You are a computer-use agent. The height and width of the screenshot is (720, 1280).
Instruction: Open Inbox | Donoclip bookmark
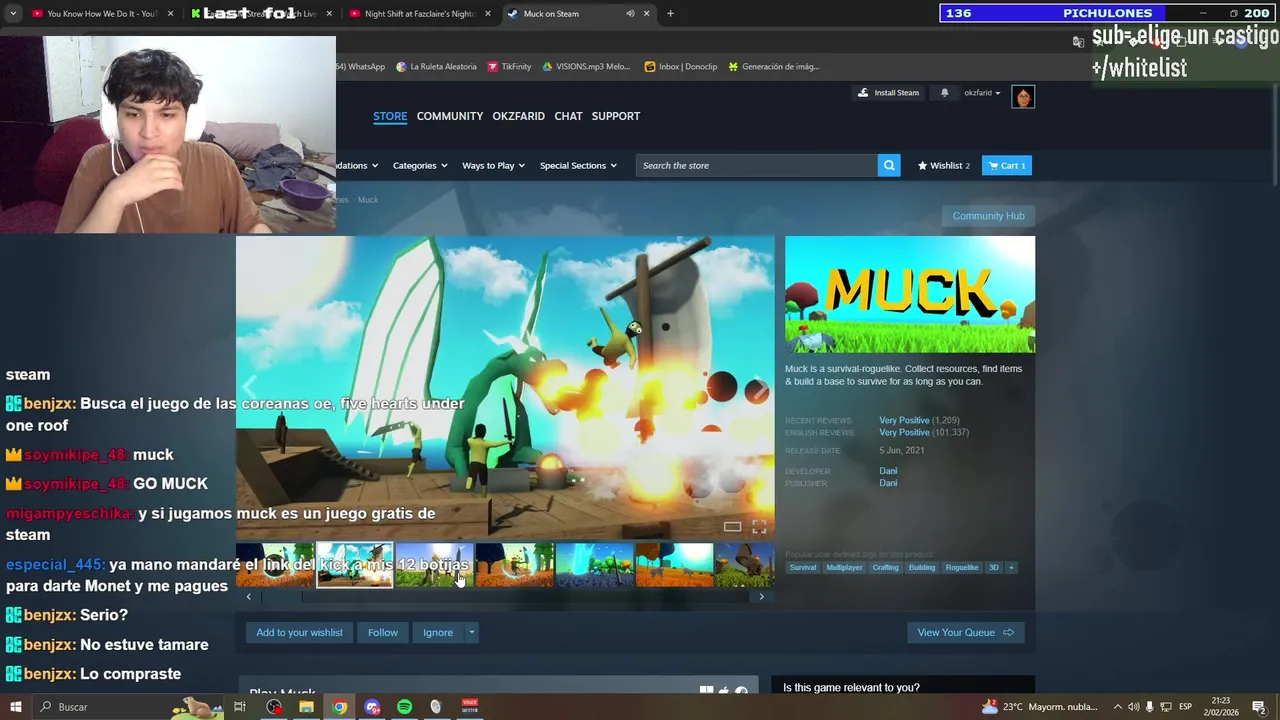[681, 67]
